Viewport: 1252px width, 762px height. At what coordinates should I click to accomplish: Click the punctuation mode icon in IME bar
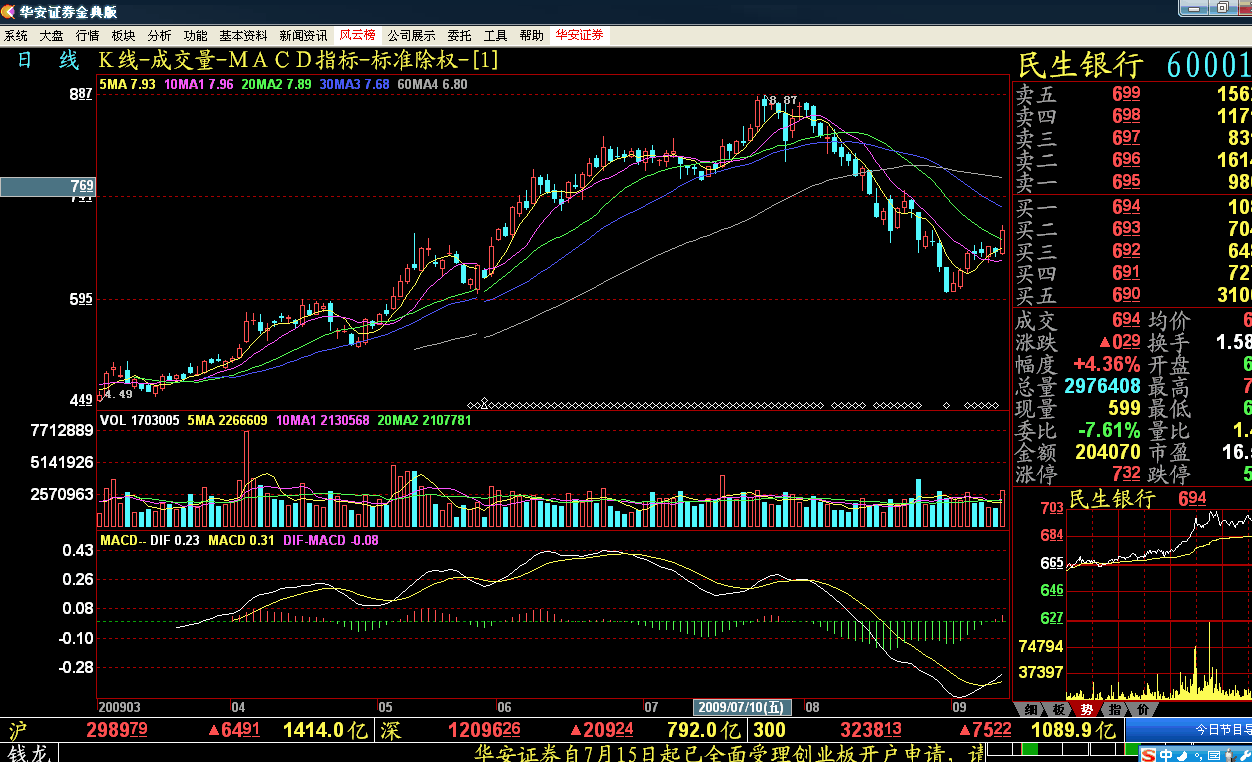click(1198, 755)
